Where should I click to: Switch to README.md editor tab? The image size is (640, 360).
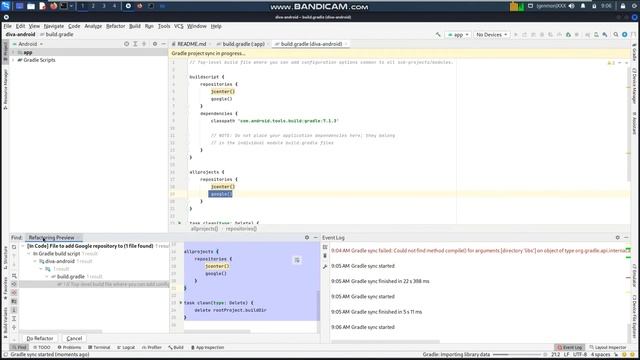pyautogui.click(x=191, y=44)
